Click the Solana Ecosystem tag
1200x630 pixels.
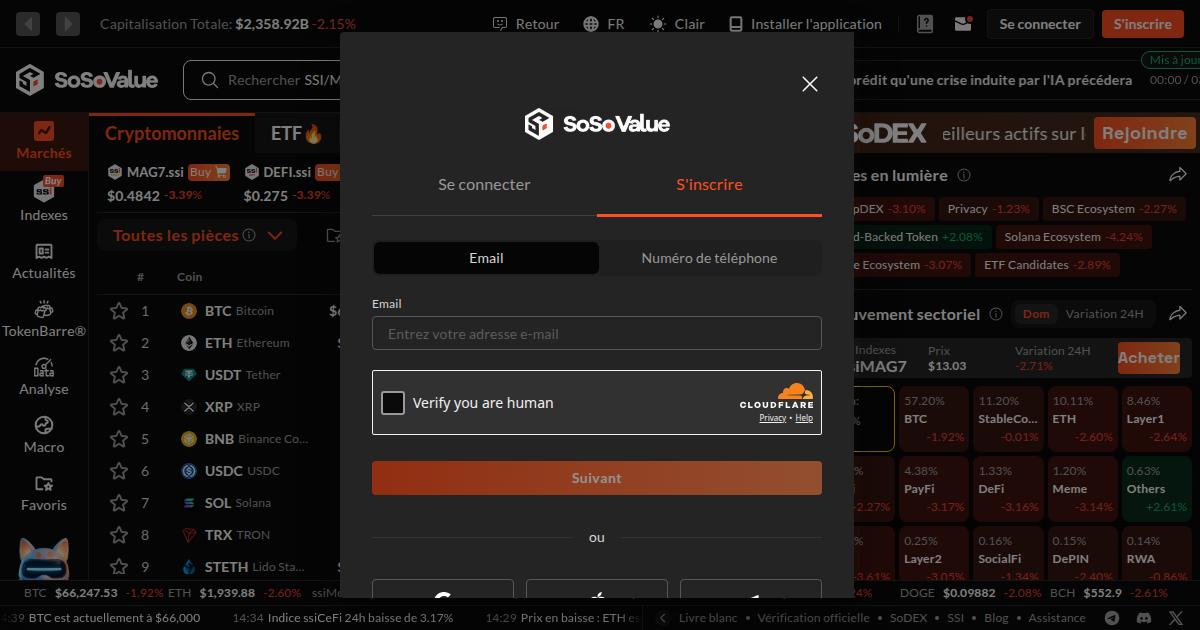coord(1074,237)
